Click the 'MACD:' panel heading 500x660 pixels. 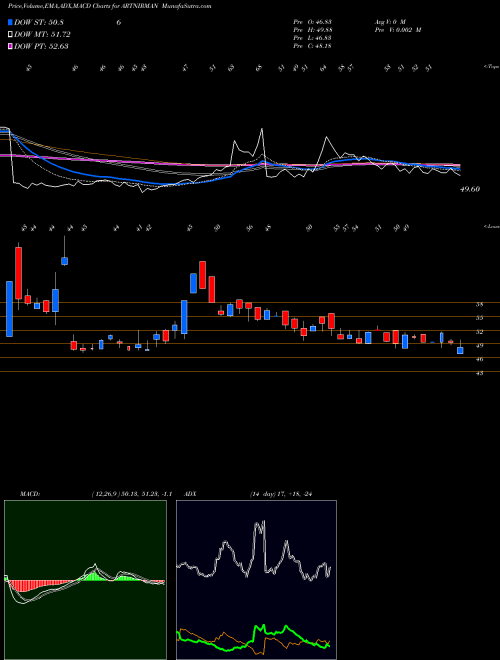tap(29, 494)
